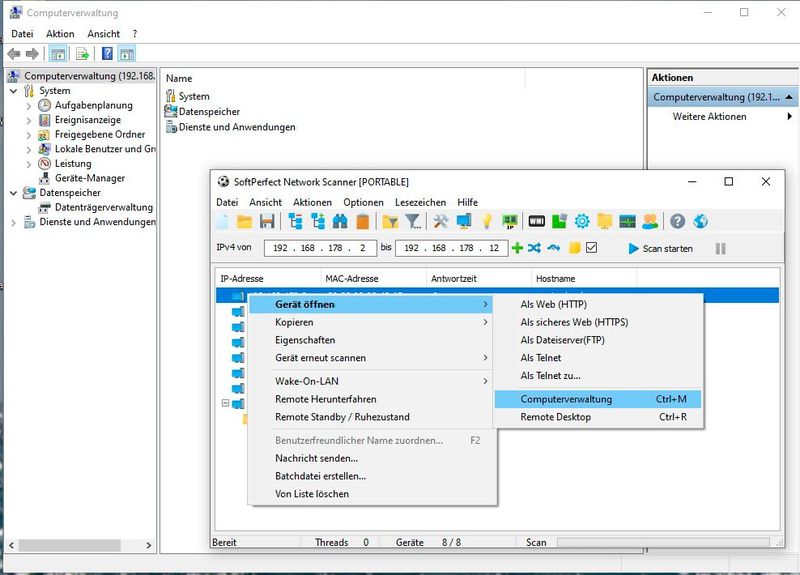This screenshot has width=800, height=575.
Task: Save results with the floppy disk icon
Action: point(267,221)
